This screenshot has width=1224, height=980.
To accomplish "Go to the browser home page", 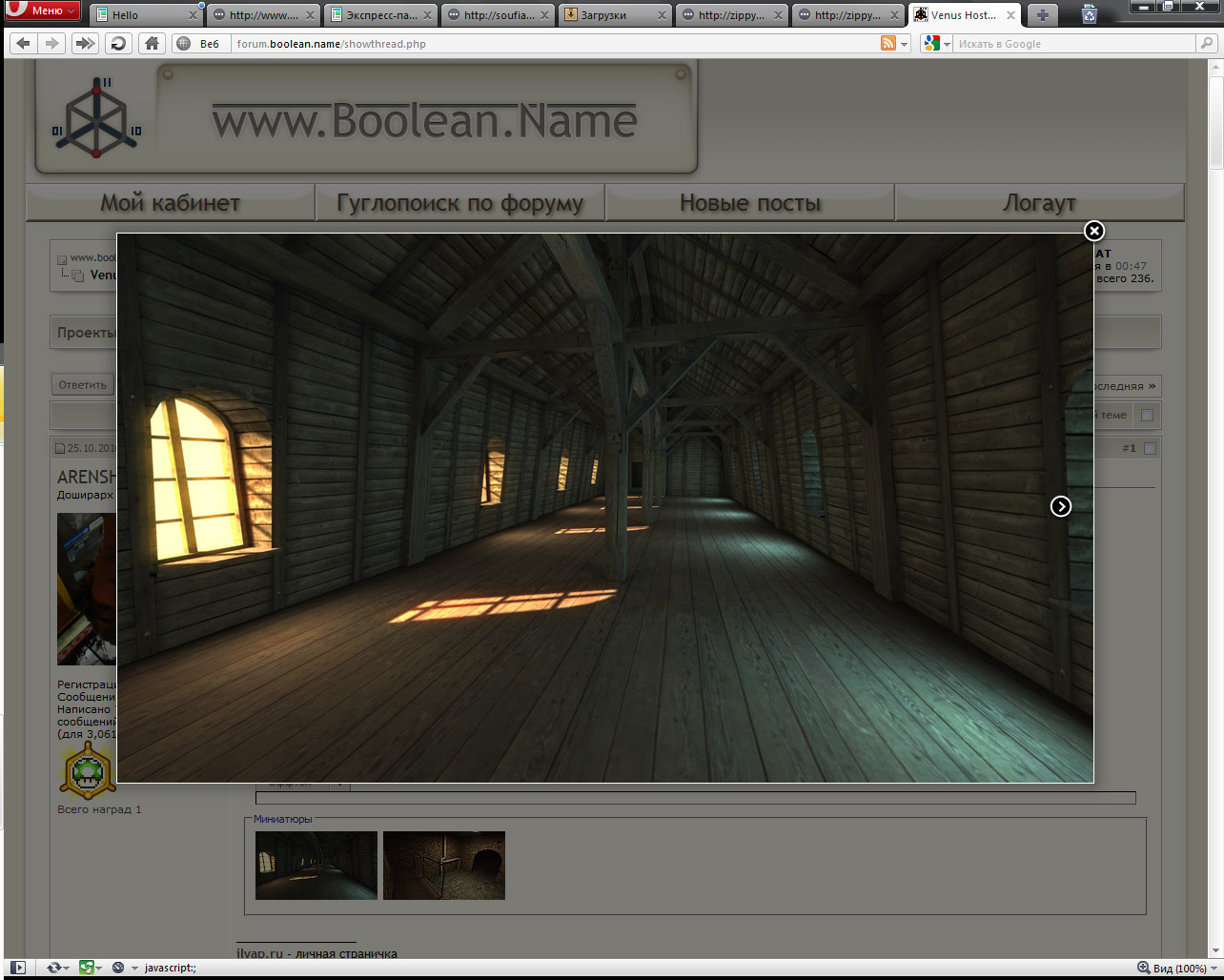I will pyautogui.click(x=151, y=43).
